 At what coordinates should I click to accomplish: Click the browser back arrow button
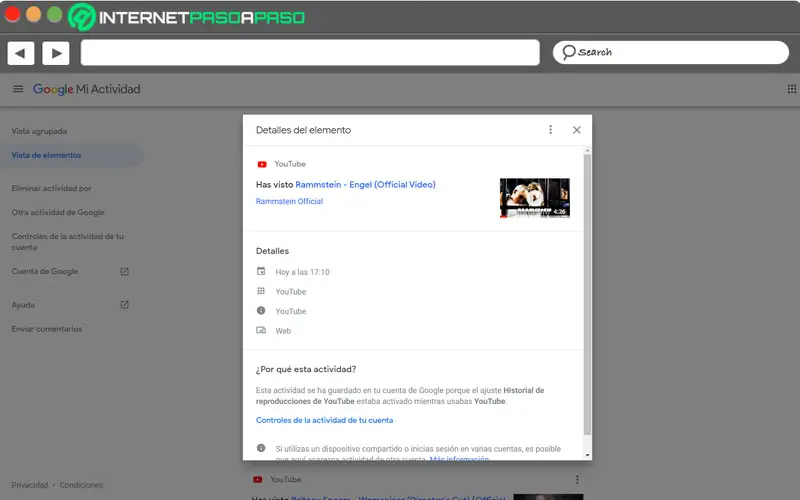pyautogui.click(x=21, y=53)
